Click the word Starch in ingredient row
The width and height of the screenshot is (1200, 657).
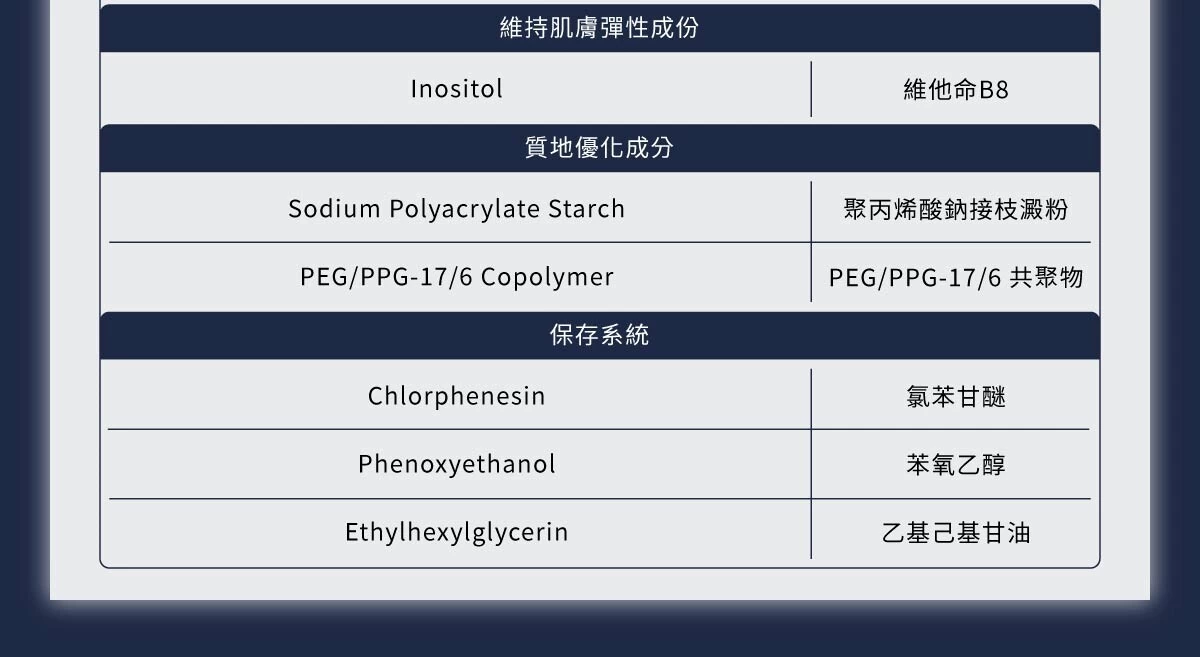point(587,209)
